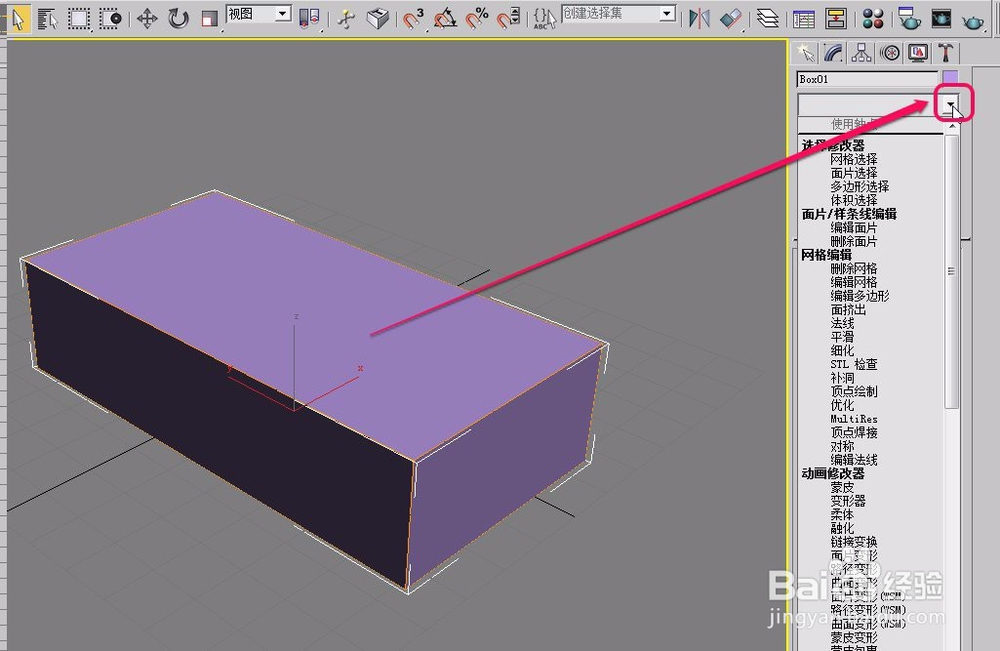
Task: Select 删除面片 modifier from the list
Action: 853,241
